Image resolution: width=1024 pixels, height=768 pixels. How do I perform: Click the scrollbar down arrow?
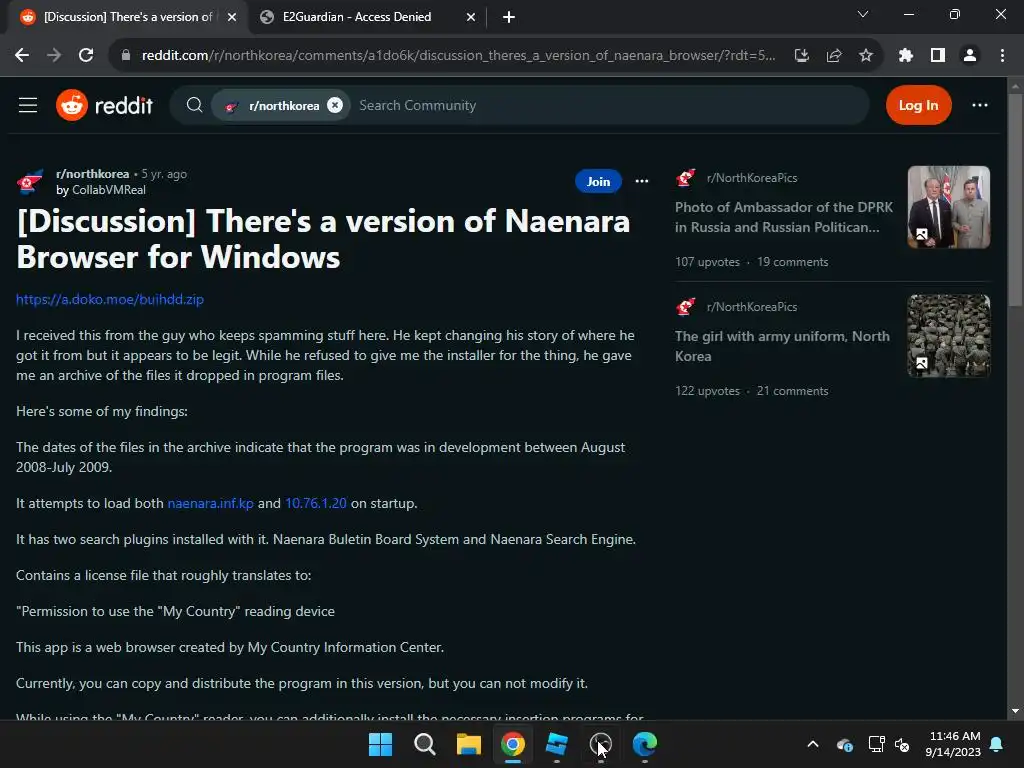[x=1015, y=711]
